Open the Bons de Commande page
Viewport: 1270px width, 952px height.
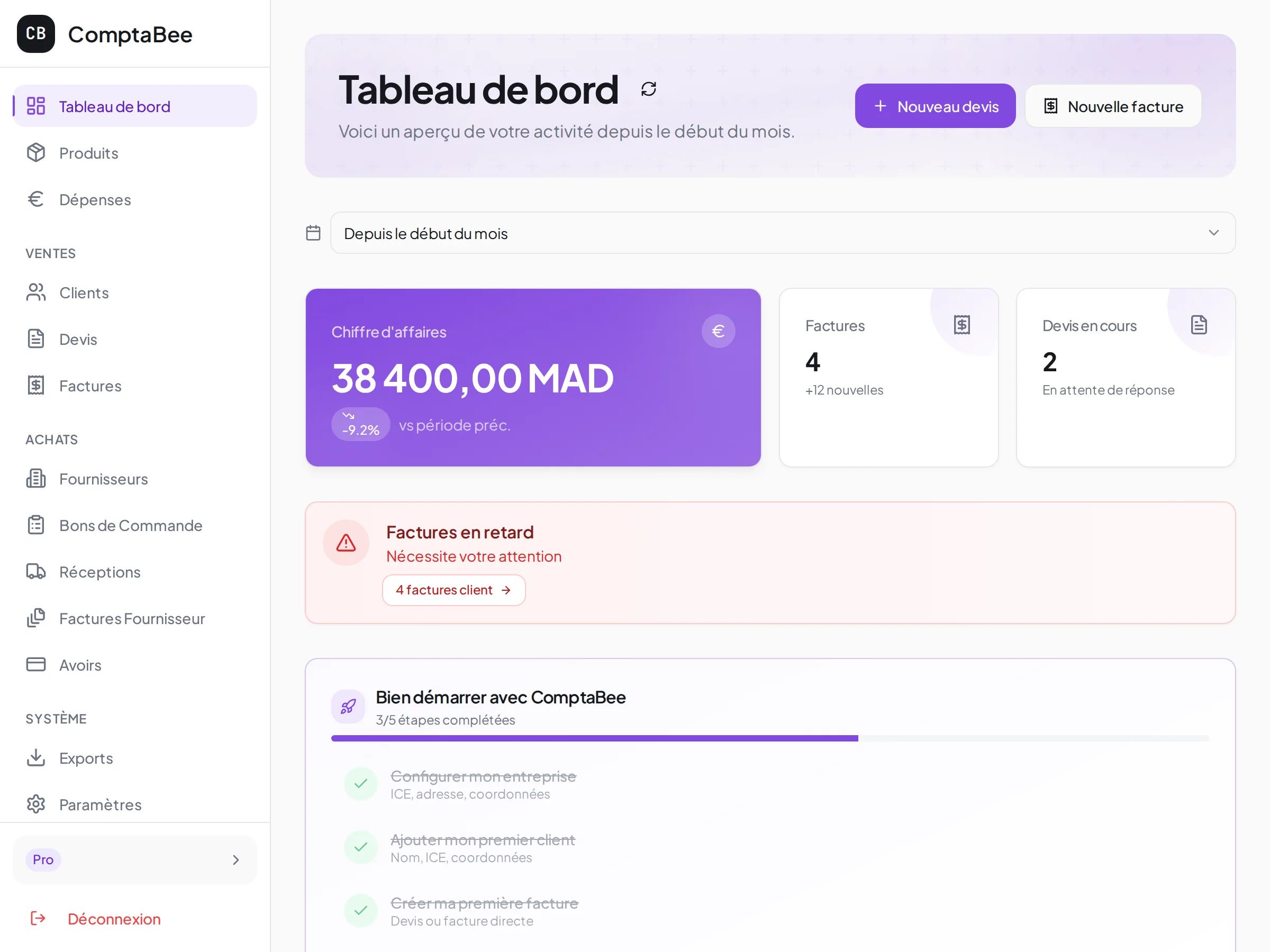pos(130,525)
